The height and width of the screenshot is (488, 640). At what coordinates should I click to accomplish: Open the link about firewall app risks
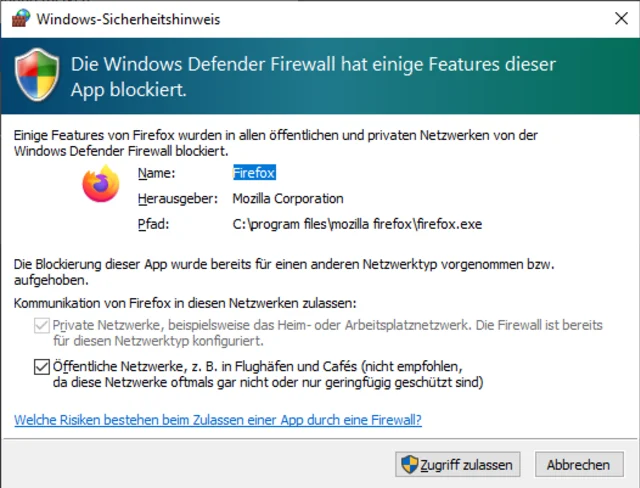(217, 420)
